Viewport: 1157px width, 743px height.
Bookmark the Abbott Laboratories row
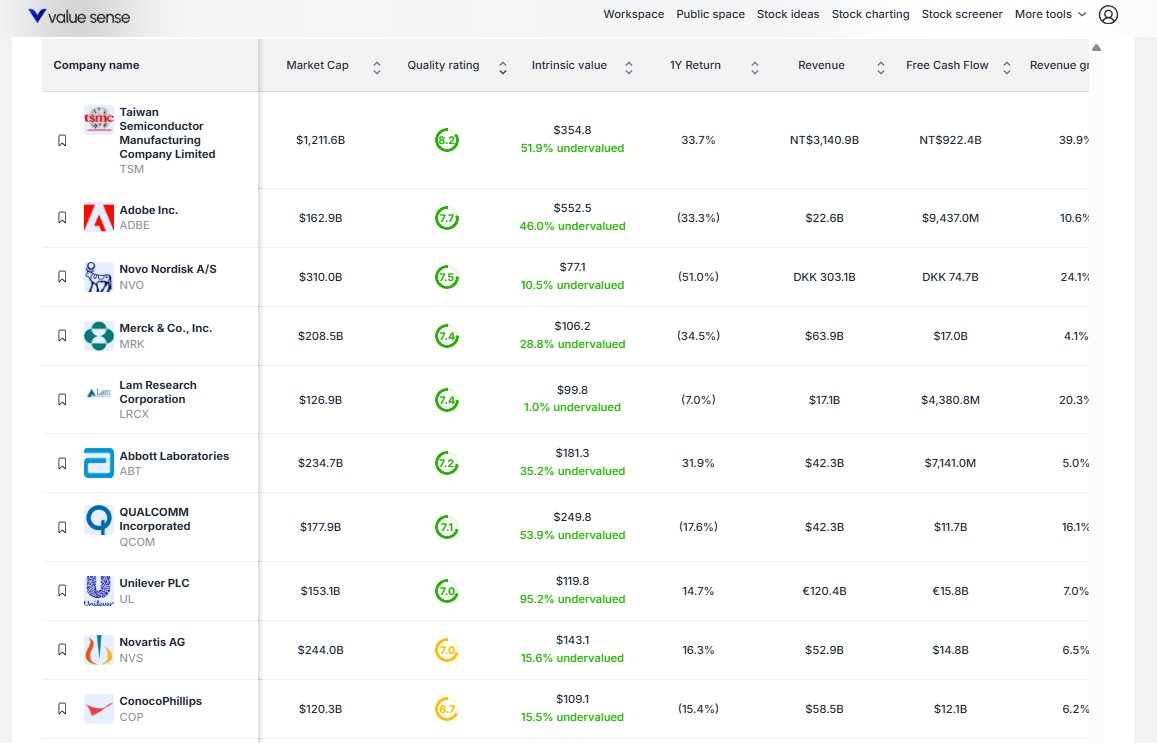[63, 463]
